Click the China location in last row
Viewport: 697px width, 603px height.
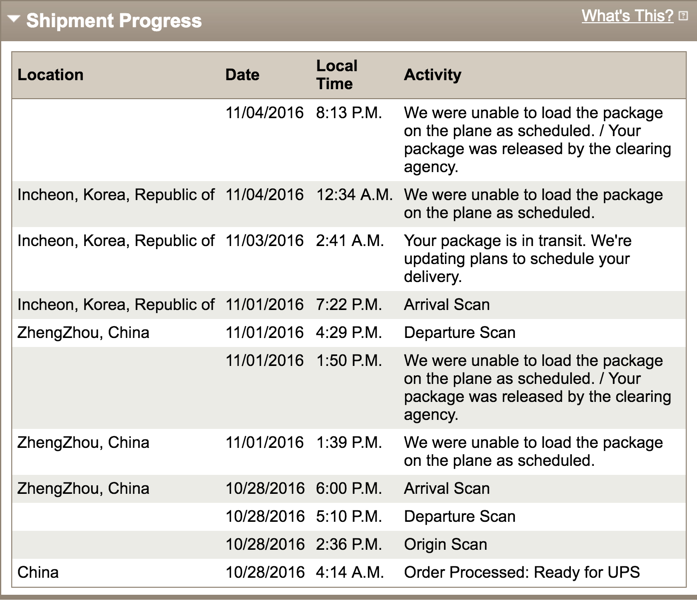[38, 572]
